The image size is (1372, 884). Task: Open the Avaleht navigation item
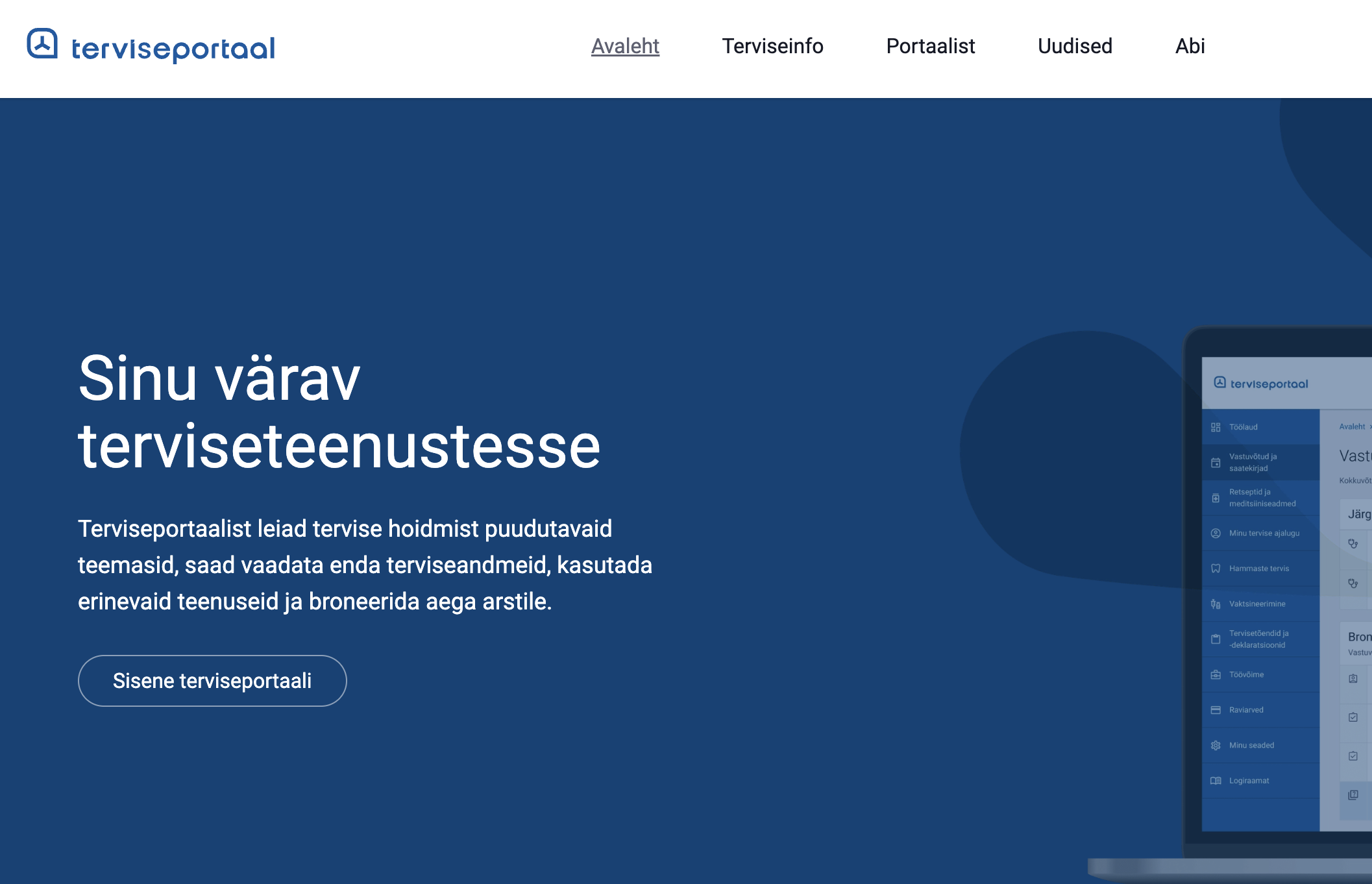pyautogui.click(x=624, y=46)
